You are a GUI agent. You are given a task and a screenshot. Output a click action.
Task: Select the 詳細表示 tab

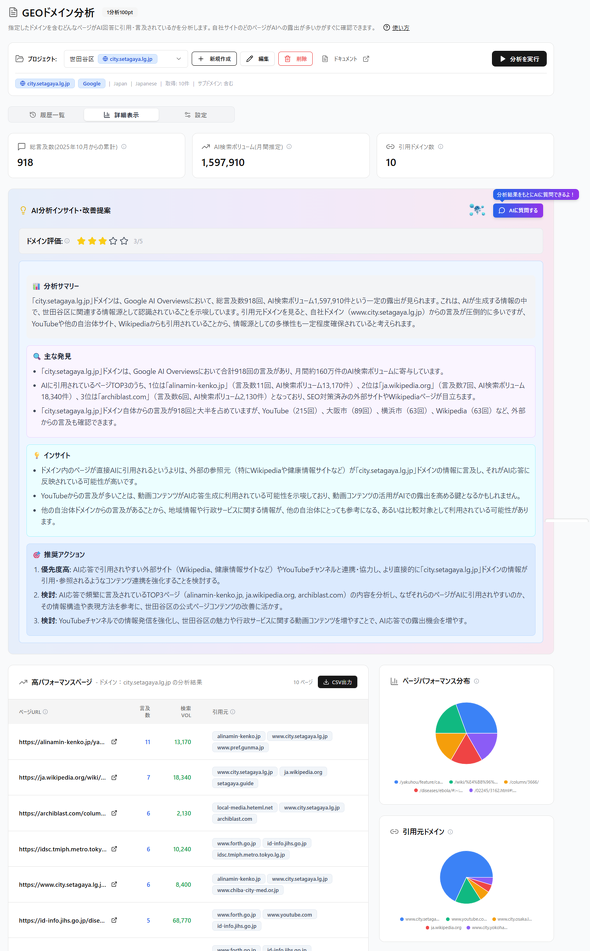pyautogui.click(x=121, y=115)
